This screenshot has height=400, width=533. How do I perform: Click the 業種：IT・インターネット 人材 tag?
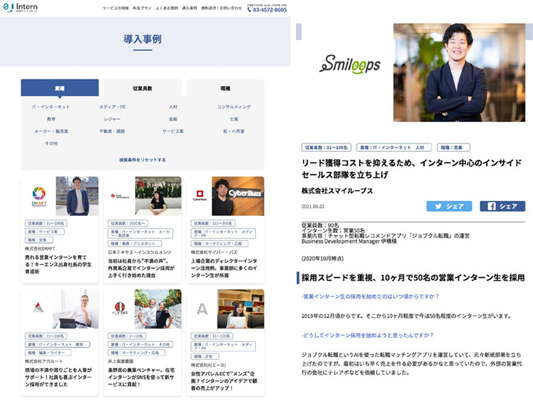point(394,147)
